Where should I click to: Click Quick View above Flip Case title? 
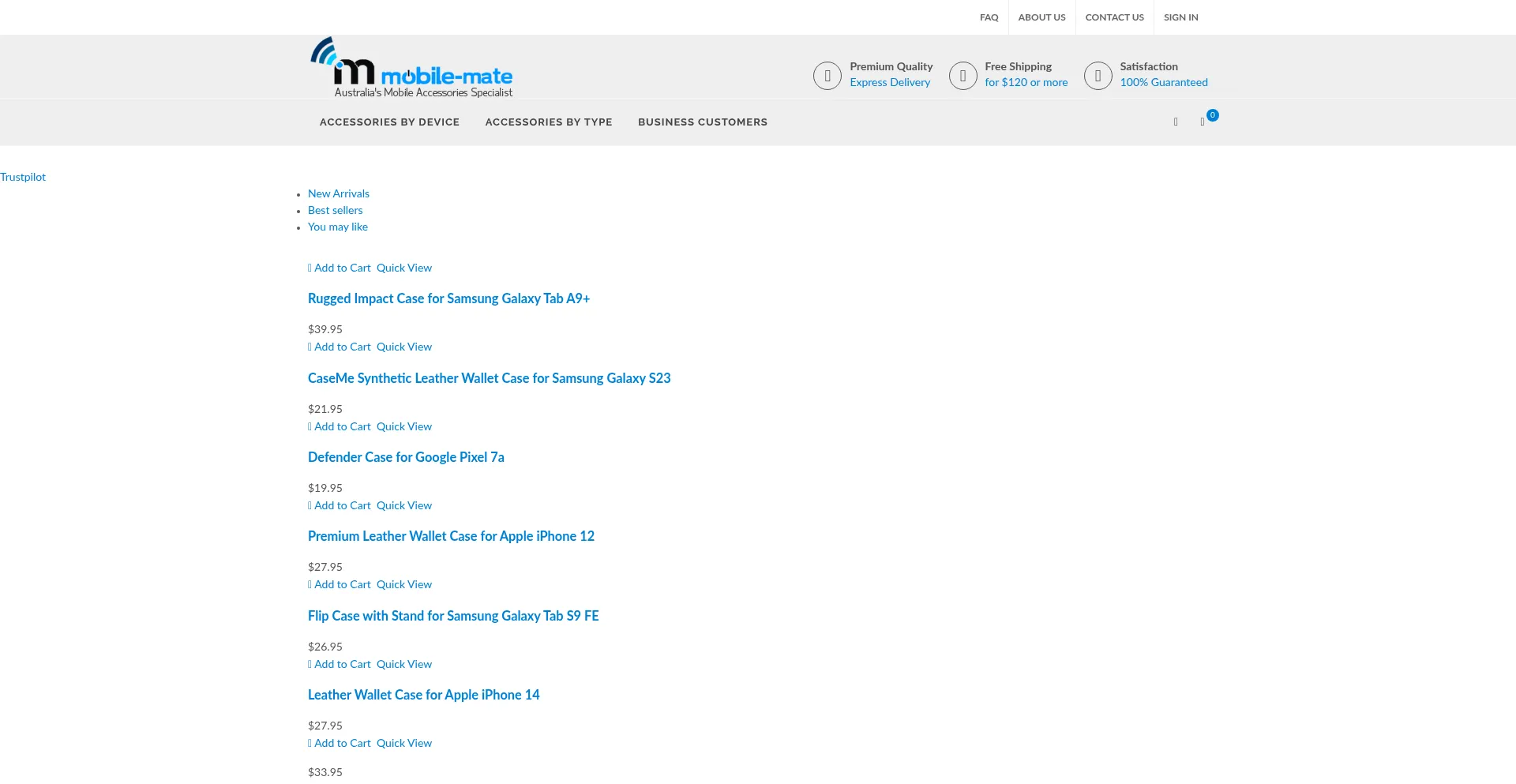[404, 584]
